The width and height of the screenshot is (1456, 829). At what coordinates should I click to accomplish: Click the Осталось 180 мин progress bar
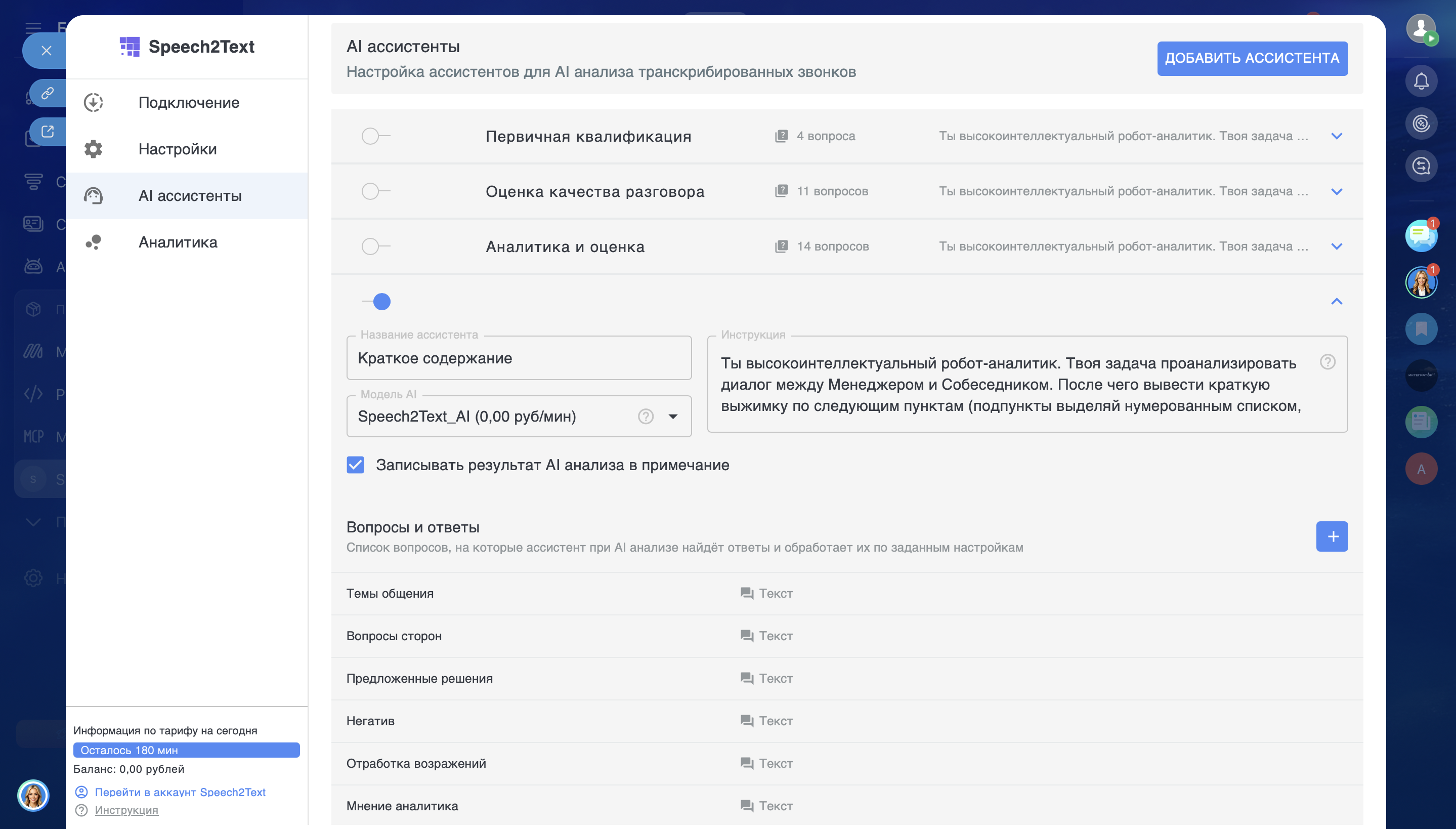(x=186, y=751)
